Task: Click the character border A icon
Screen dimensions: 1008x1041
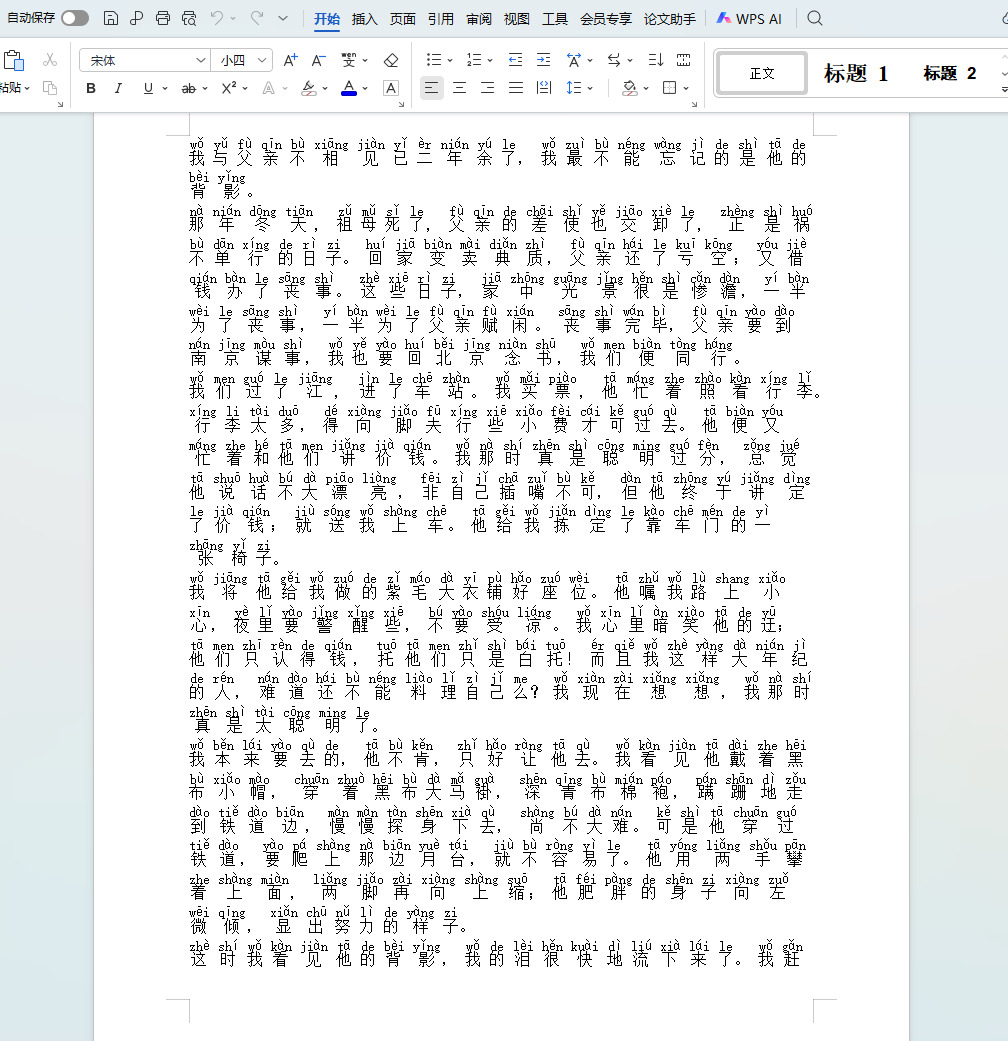Action: click(391, 88)
